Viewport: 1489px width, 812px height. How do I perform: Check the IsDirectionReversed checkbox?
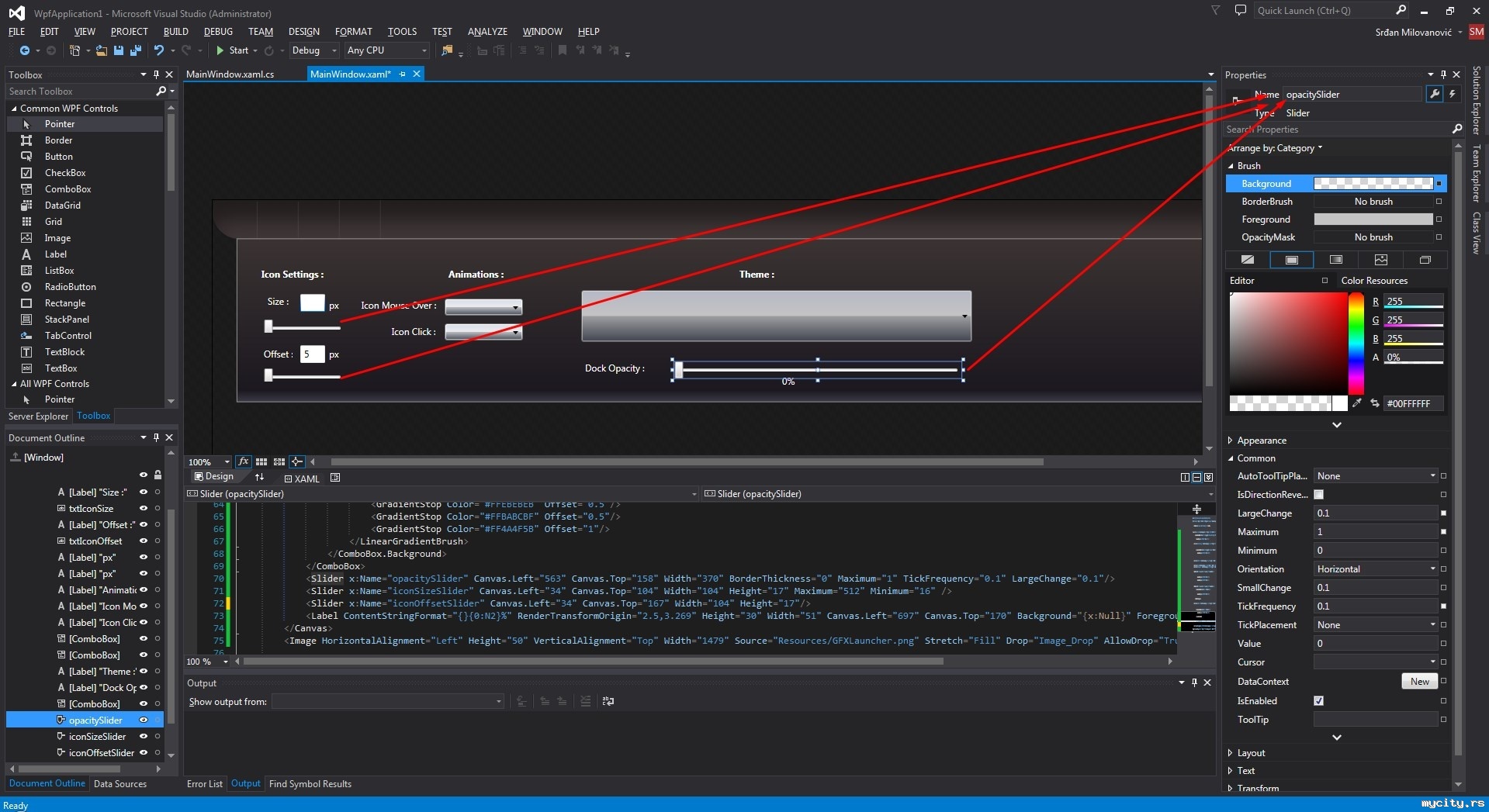coord(1318,494)
